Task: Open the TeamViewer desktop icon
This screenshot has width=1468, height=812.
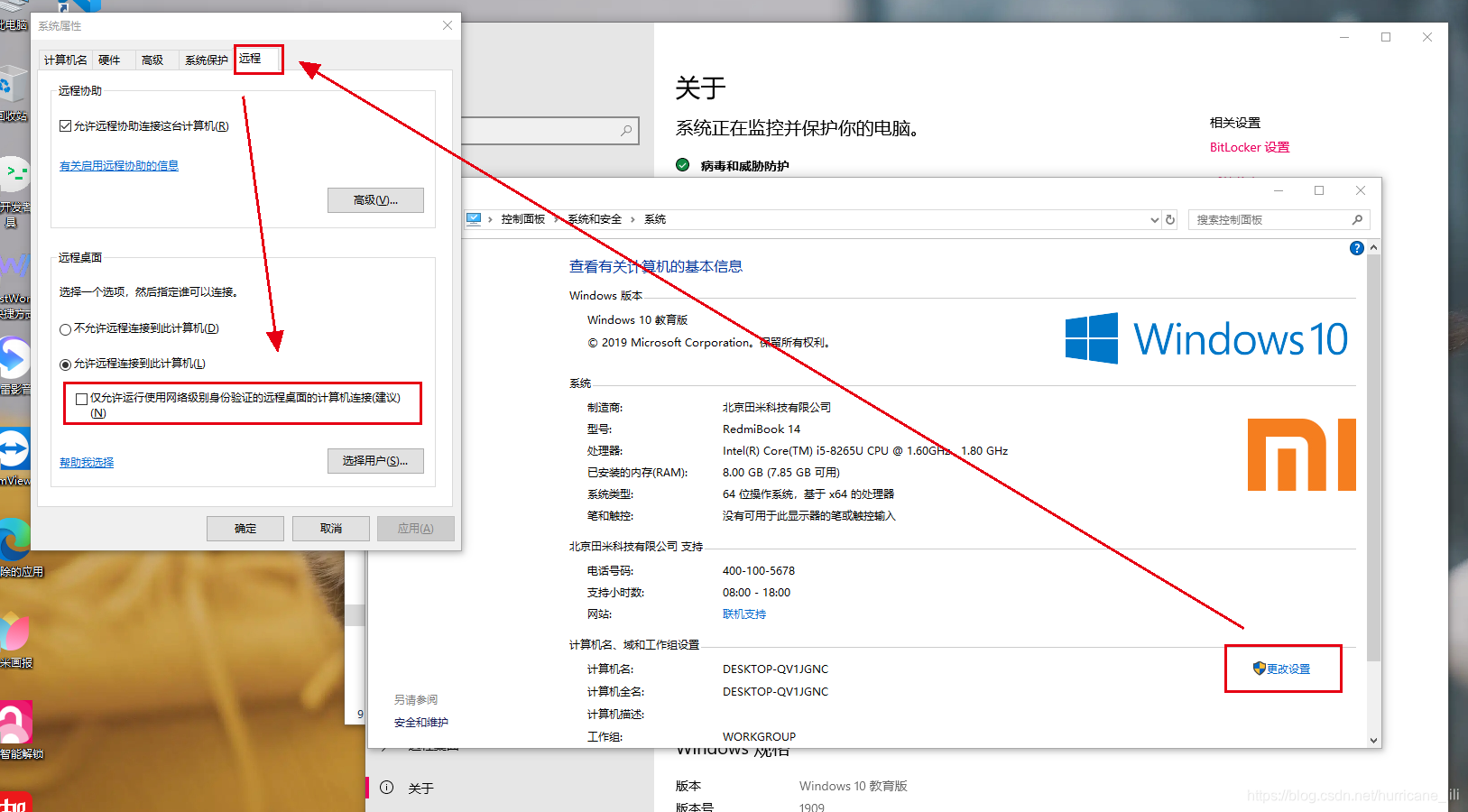Action: (x=14, y=449)
